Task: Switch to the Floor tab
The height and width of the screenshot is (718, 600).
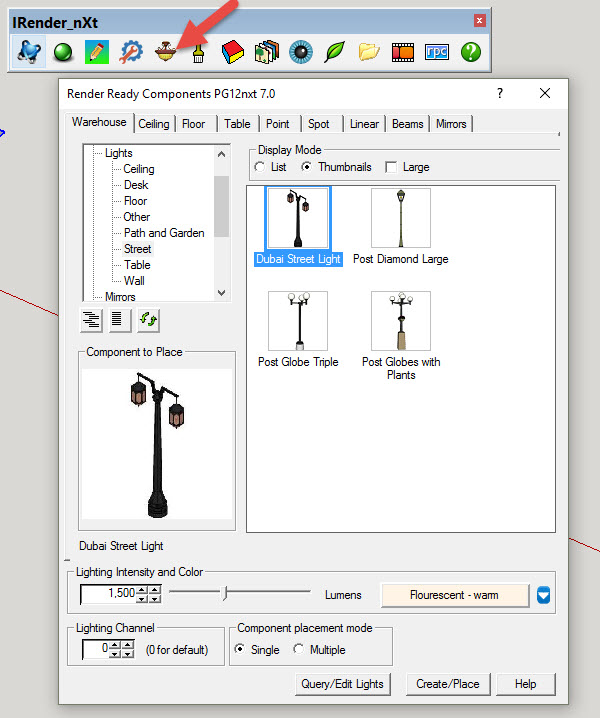Action: click(x=193, y=124)
